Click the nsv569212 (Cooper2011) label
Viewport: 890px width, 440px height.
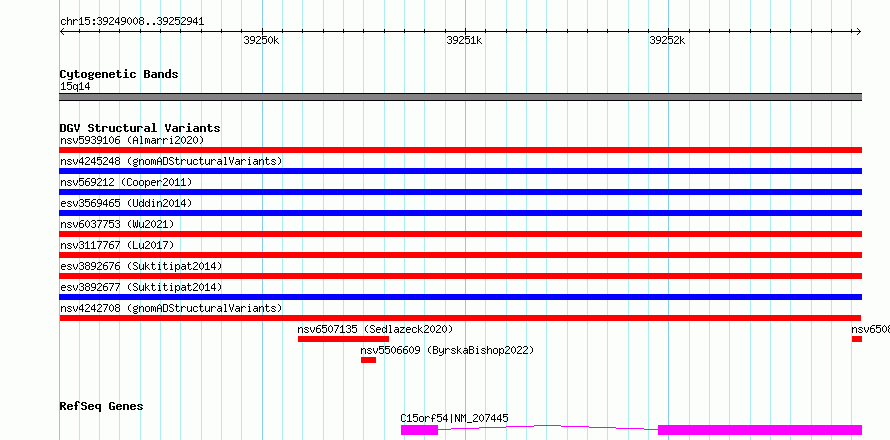126,182
